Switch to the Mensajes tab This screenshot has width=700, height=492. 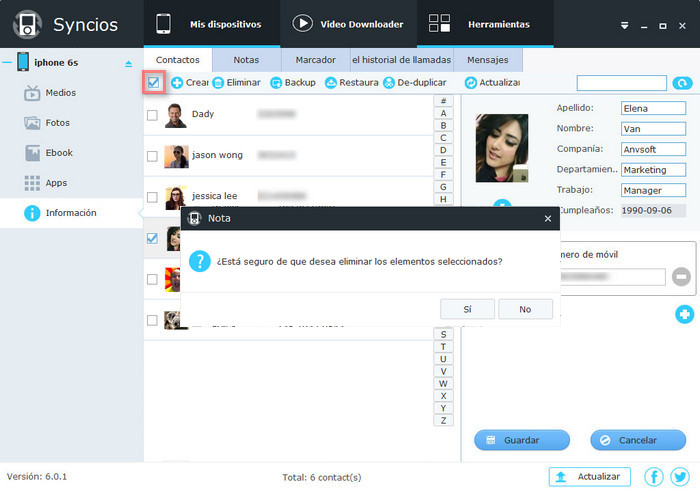point(488,60)
